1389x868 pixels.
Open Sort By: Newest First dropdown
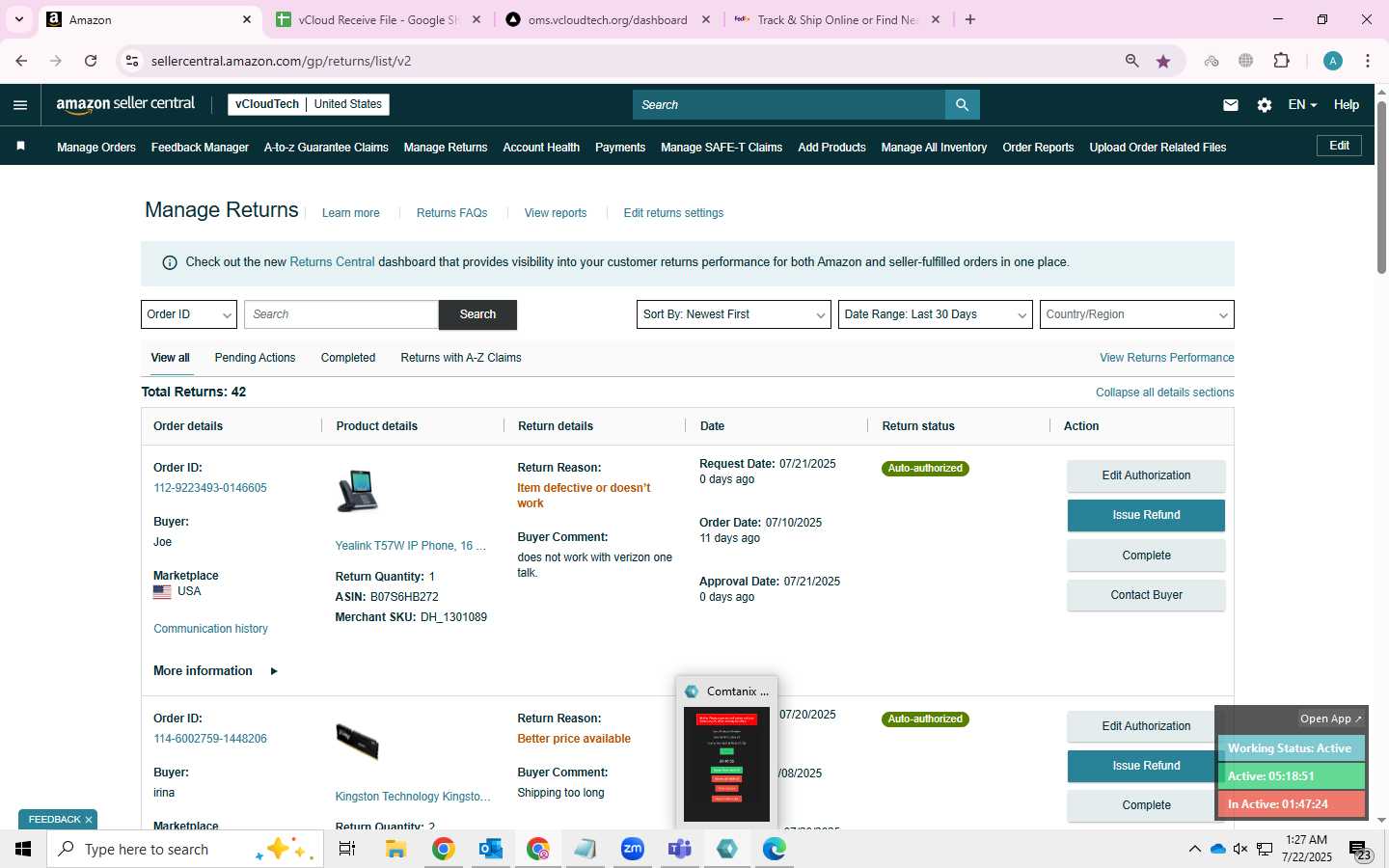point(734,314)
